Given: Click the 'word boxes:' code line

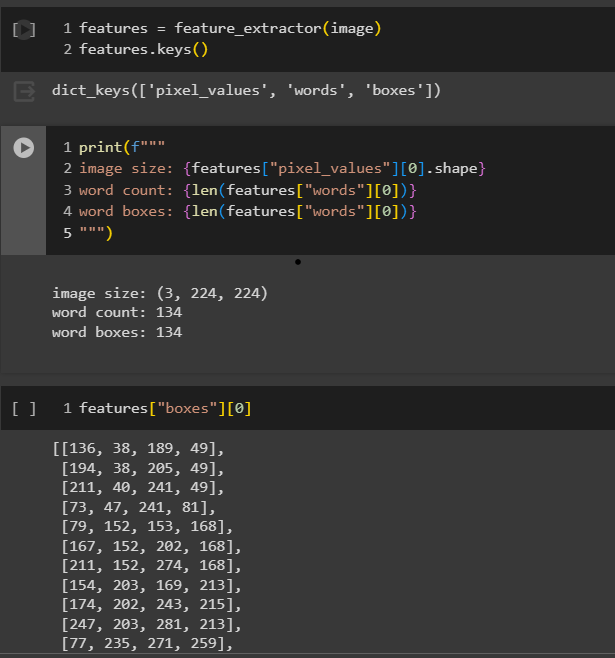Looking at the screenshot, I should tap(248, 212).
